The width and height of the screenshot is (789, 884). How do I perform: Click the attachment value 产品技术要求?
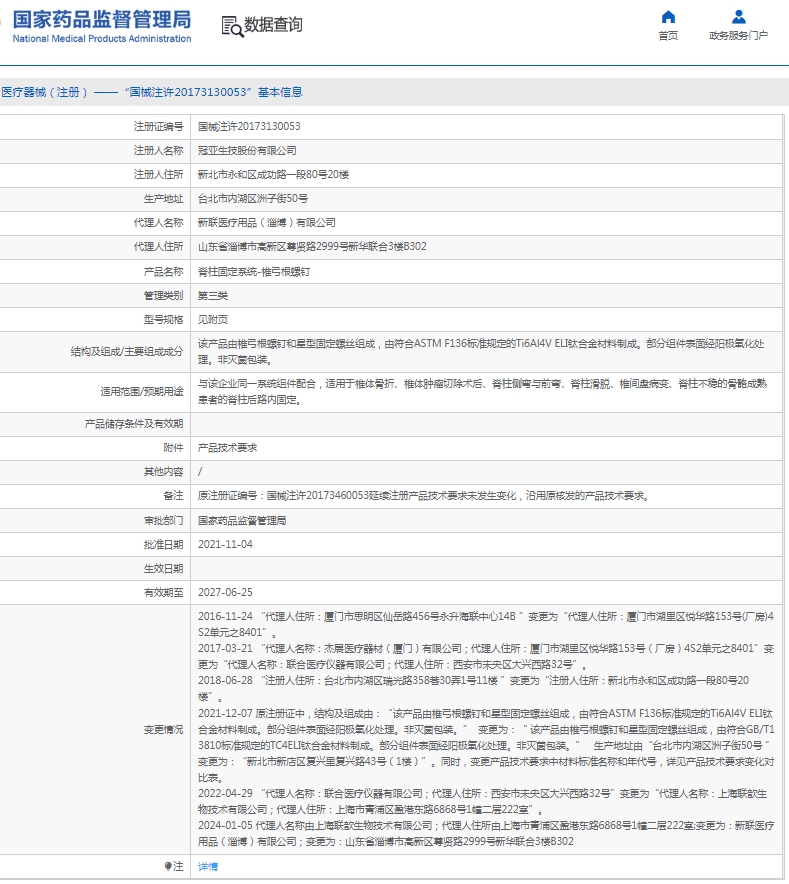pyautogui.click(x=227, y=448)
